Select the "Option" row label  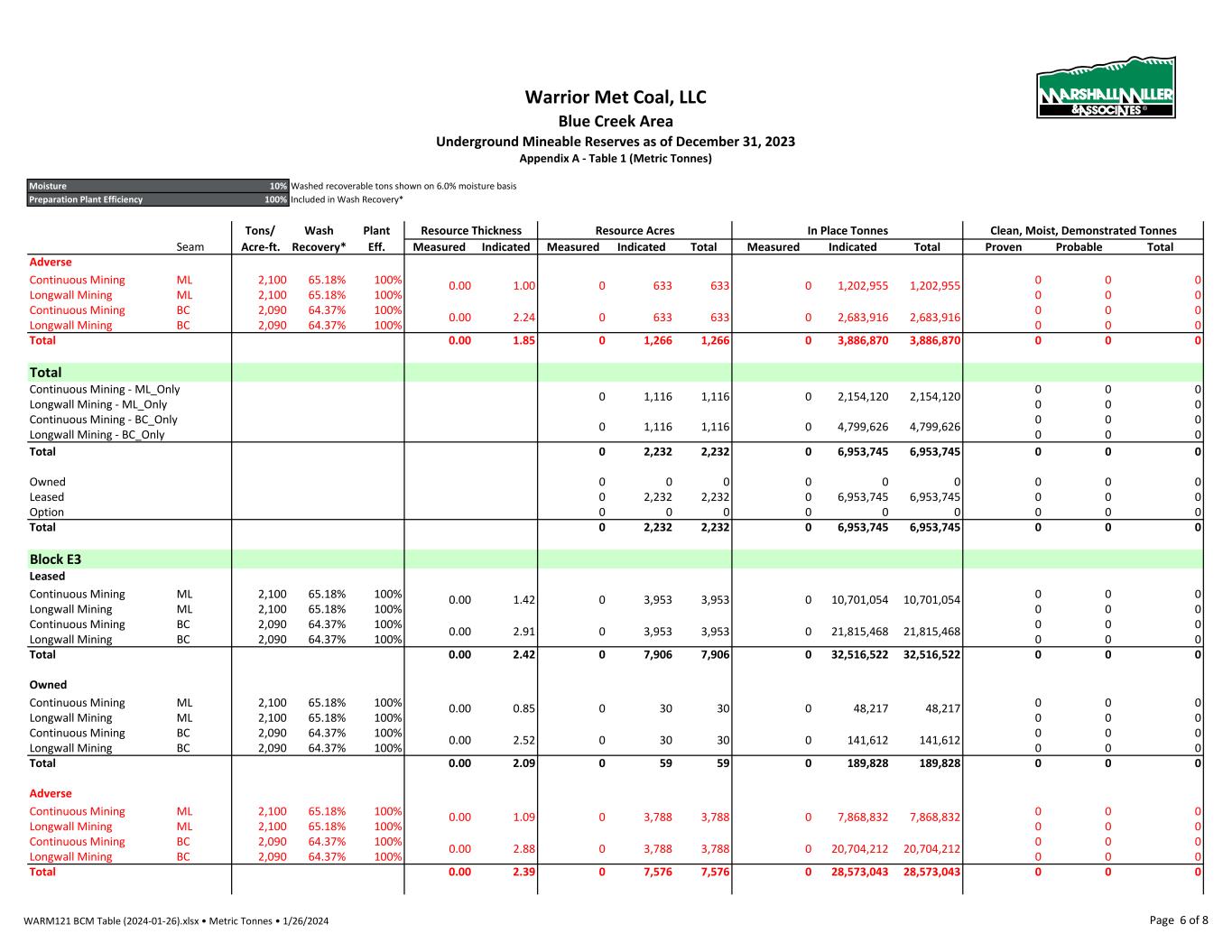click(47, 513)
